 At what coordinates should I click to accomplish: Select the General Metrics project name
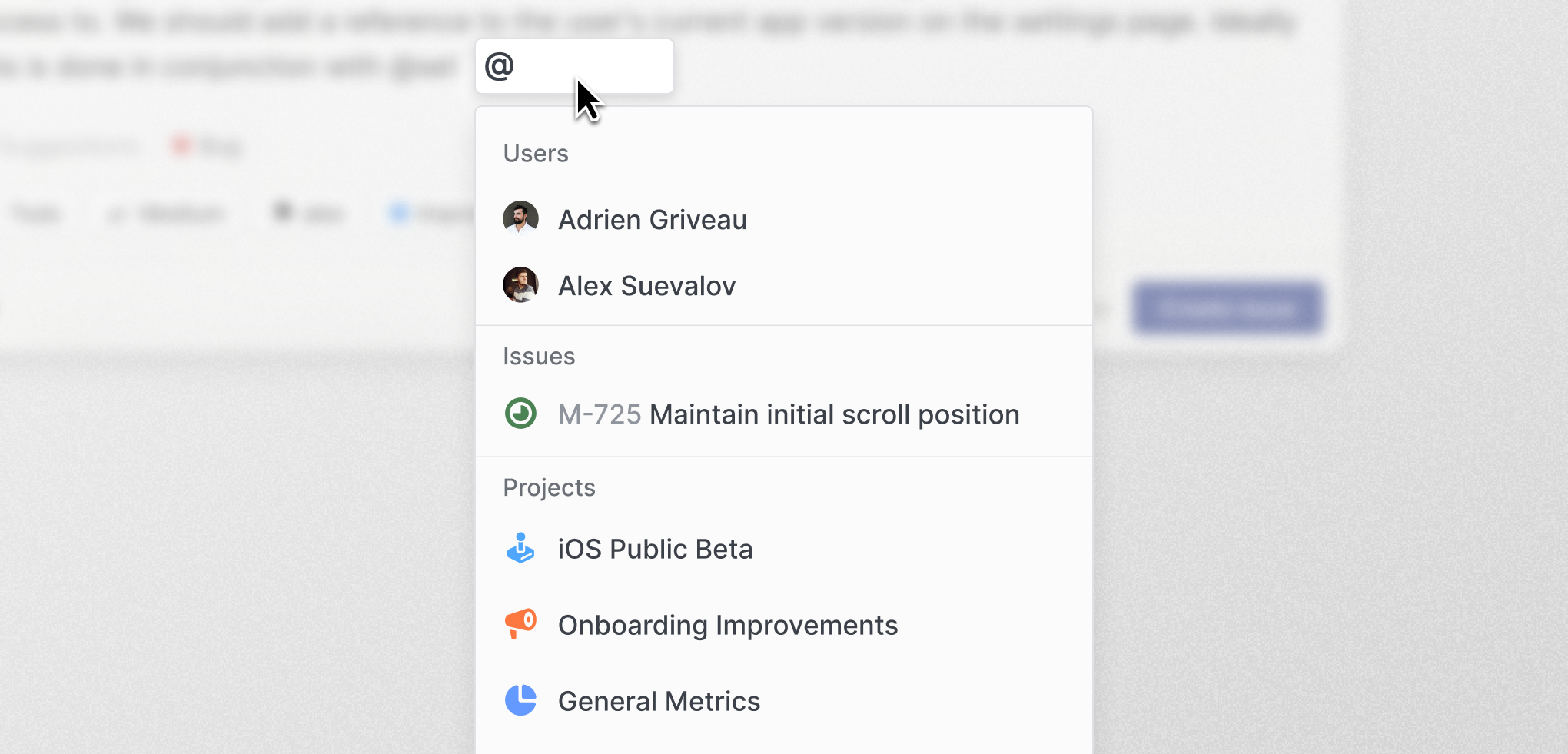659,701
